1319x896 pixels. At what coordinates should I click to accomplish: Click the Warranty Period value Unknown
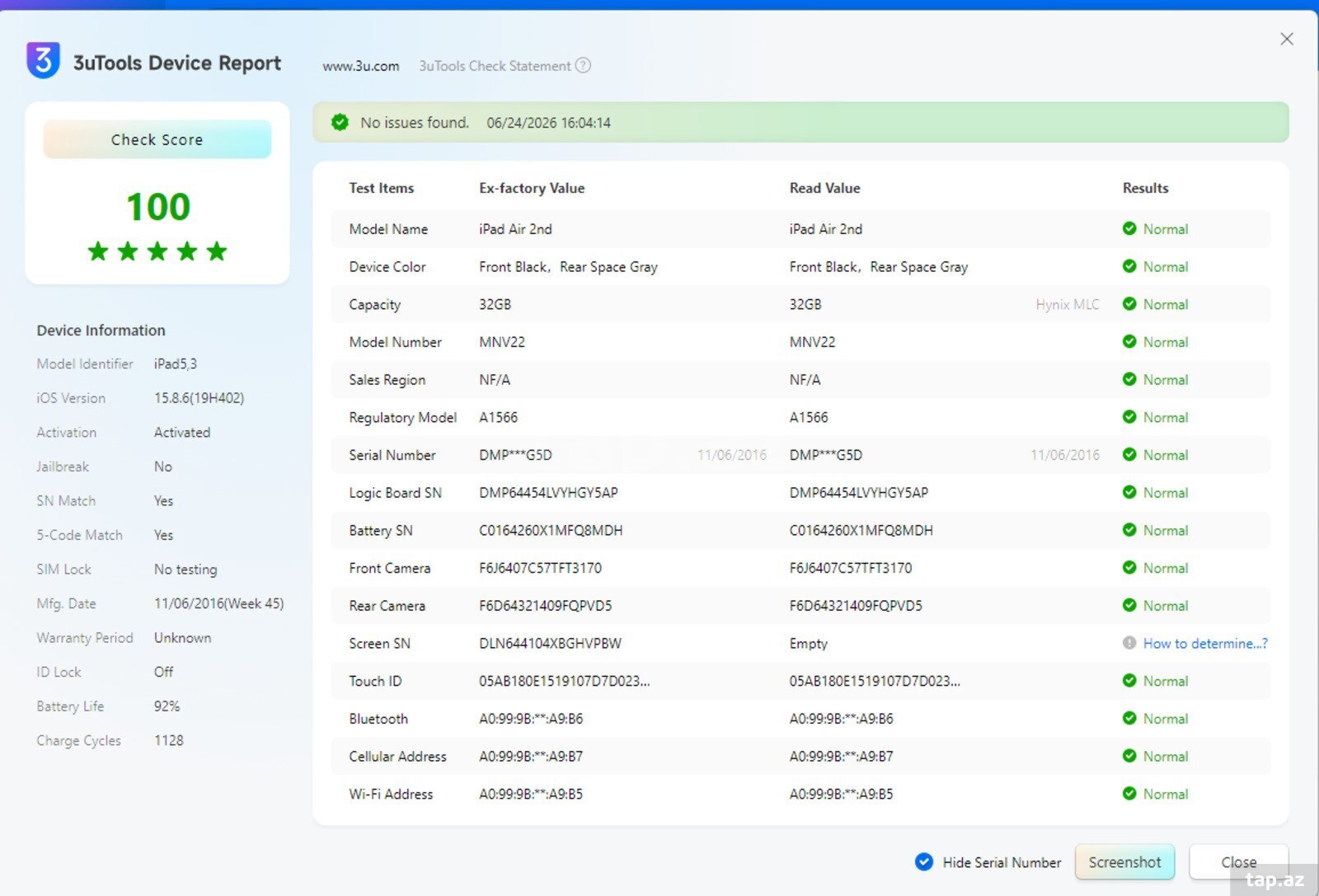(x=182, y=638)
